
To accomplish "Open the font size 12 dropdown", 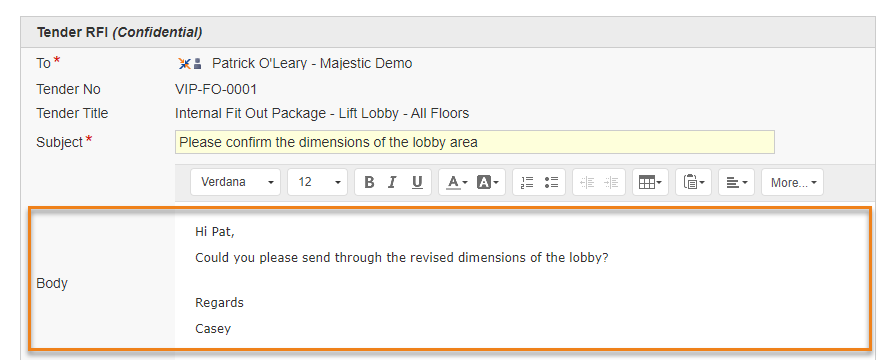I will (x=317, y=182).
